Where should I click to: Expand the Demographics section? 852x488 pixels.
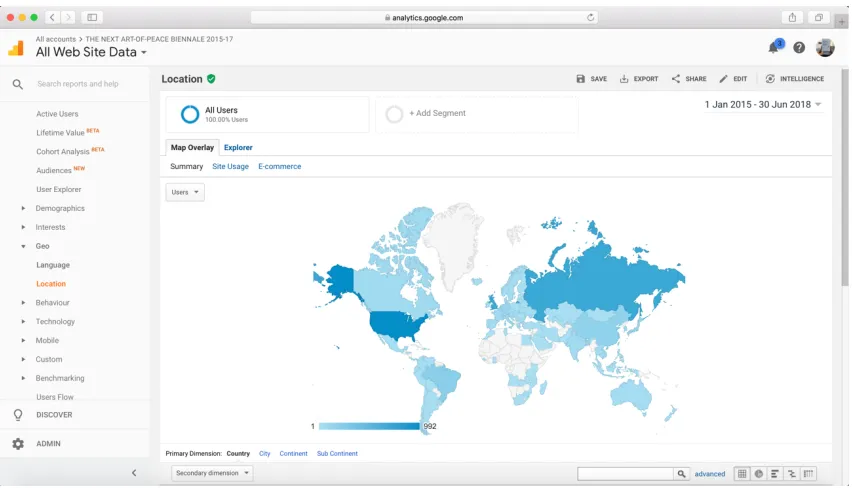pos(23,209)
